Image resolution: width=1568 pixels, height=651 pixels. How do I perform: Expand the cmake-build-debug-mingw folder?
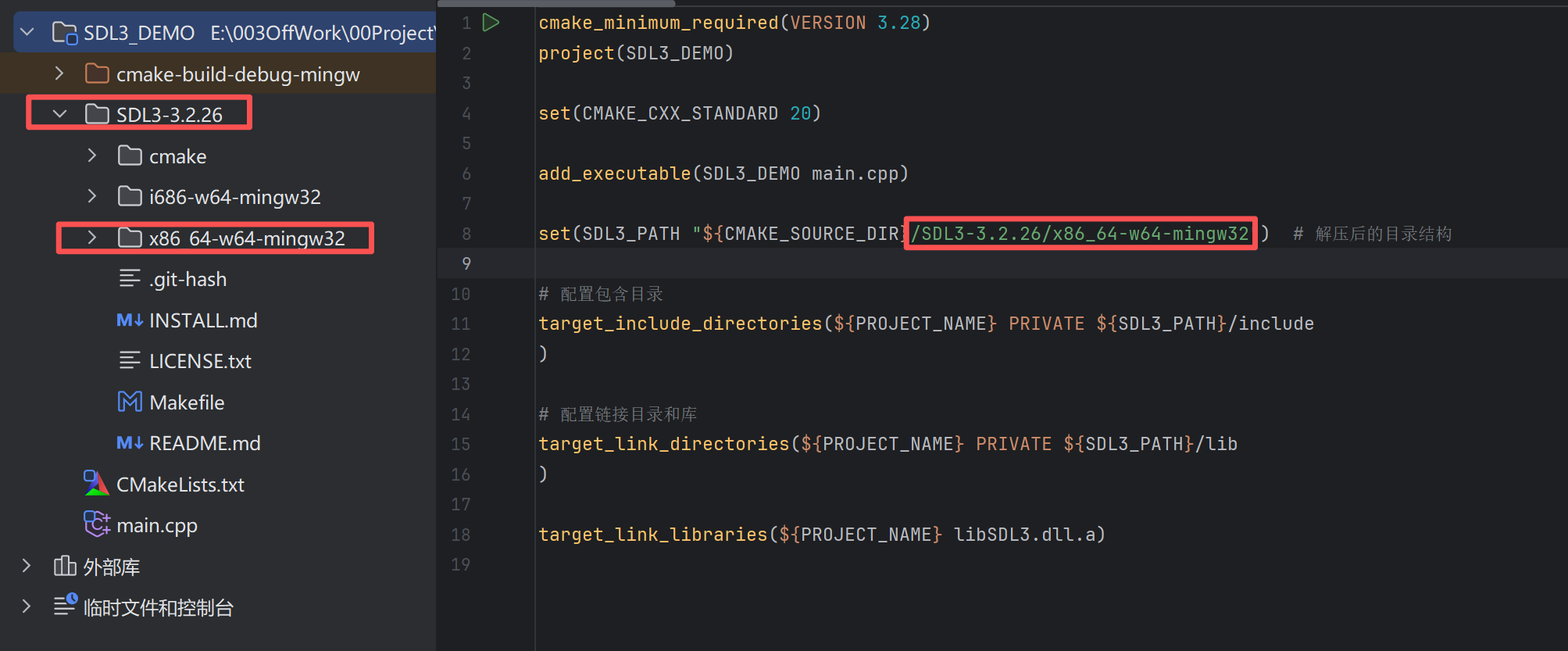tap(59, 73)
